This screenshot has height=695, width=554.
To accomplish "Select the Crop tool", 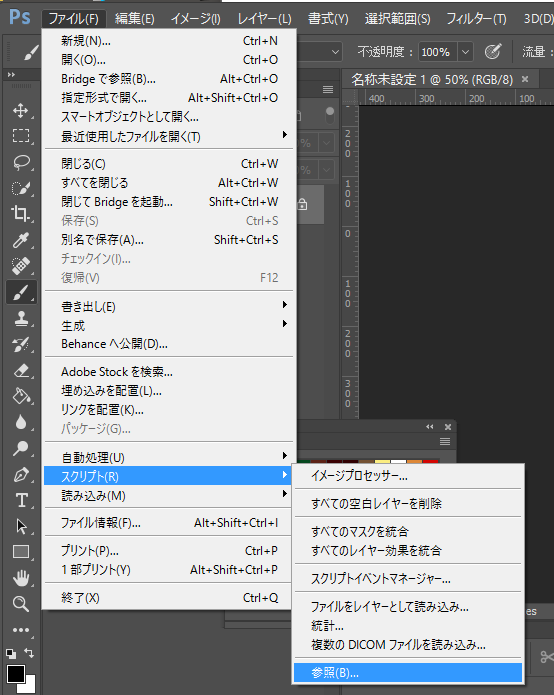I will [20, 214].
